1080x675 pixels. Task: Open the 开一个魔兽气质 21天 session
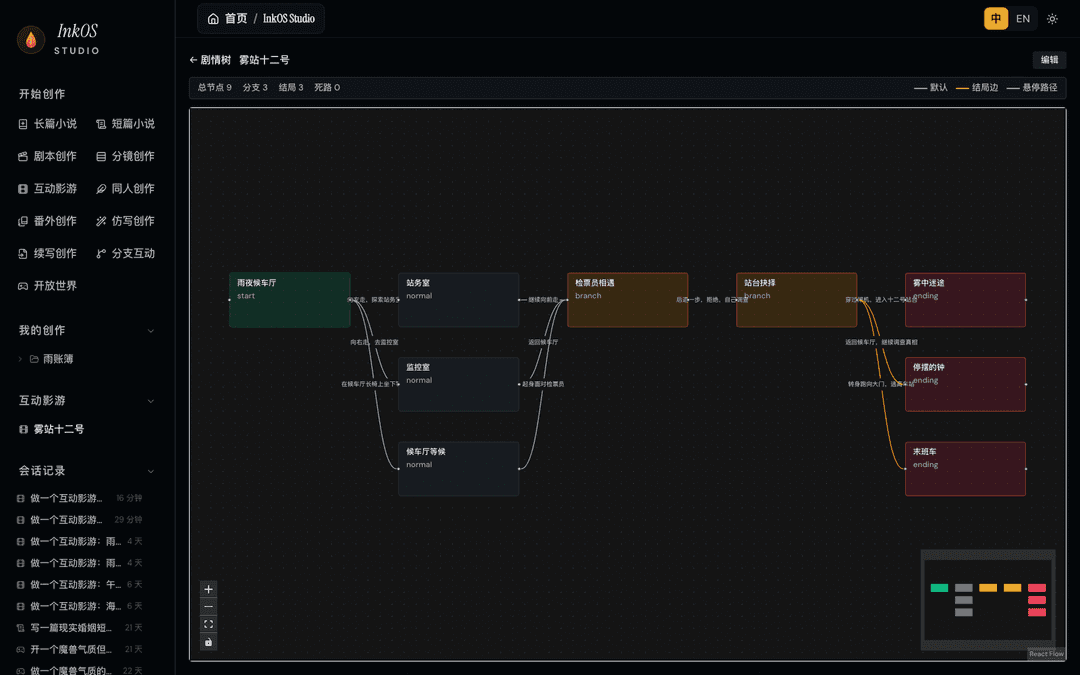tap(79, 649)
